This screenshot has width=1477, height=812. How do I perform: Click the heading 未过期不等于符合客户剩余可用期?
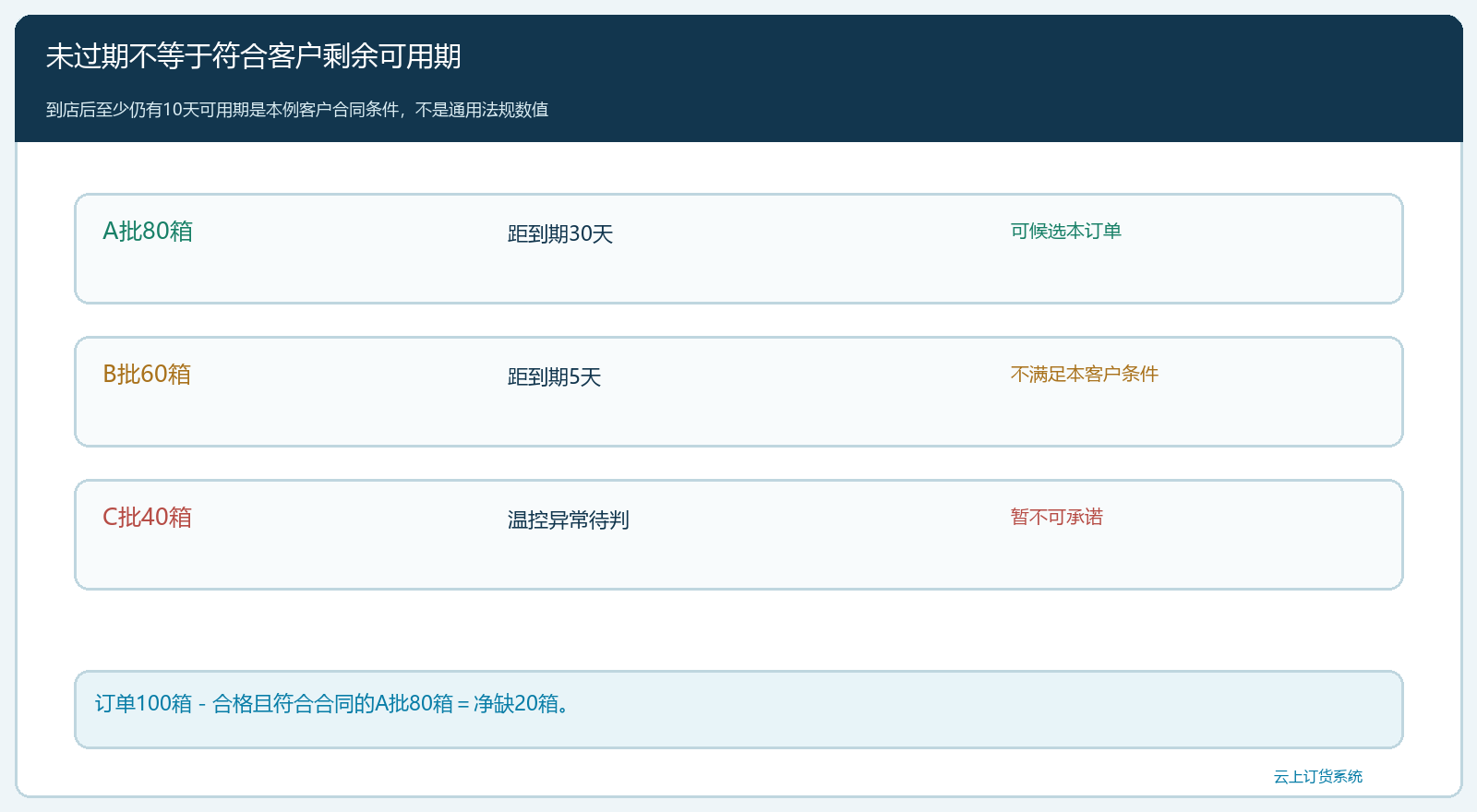coord(254,56)
